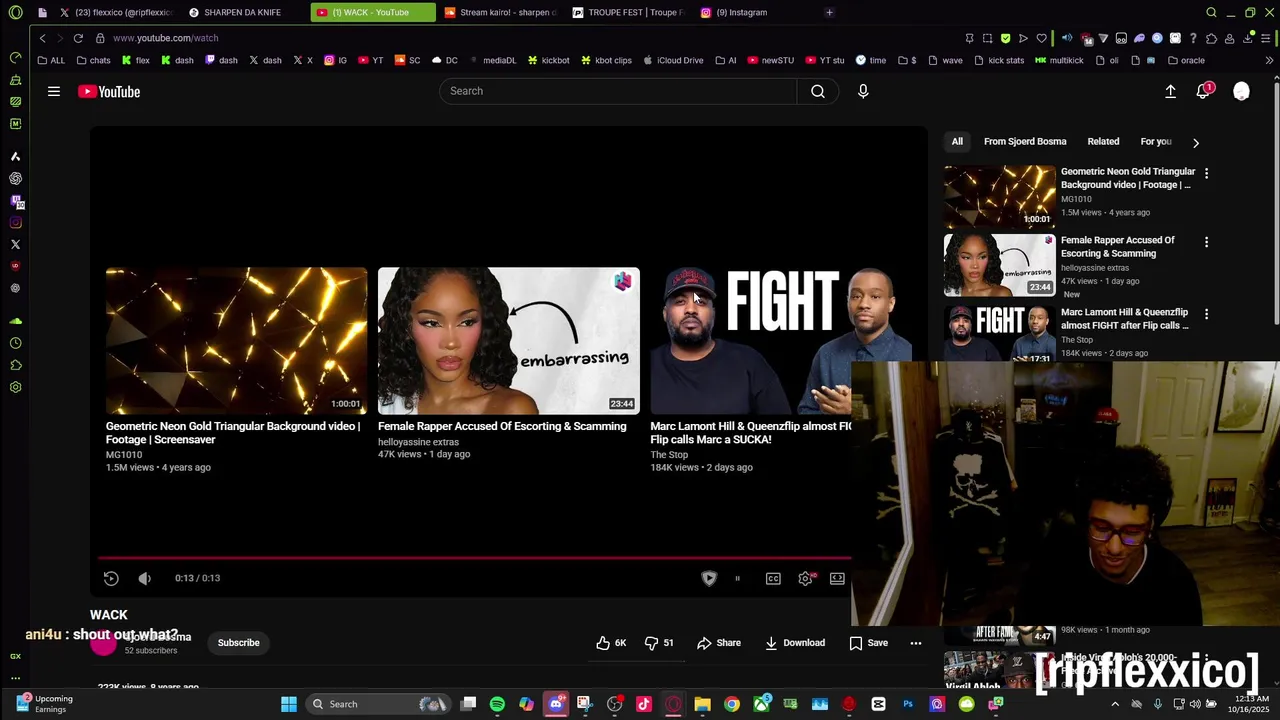
Task: Start voice search with the microphone icon
Action: [863, 91]
